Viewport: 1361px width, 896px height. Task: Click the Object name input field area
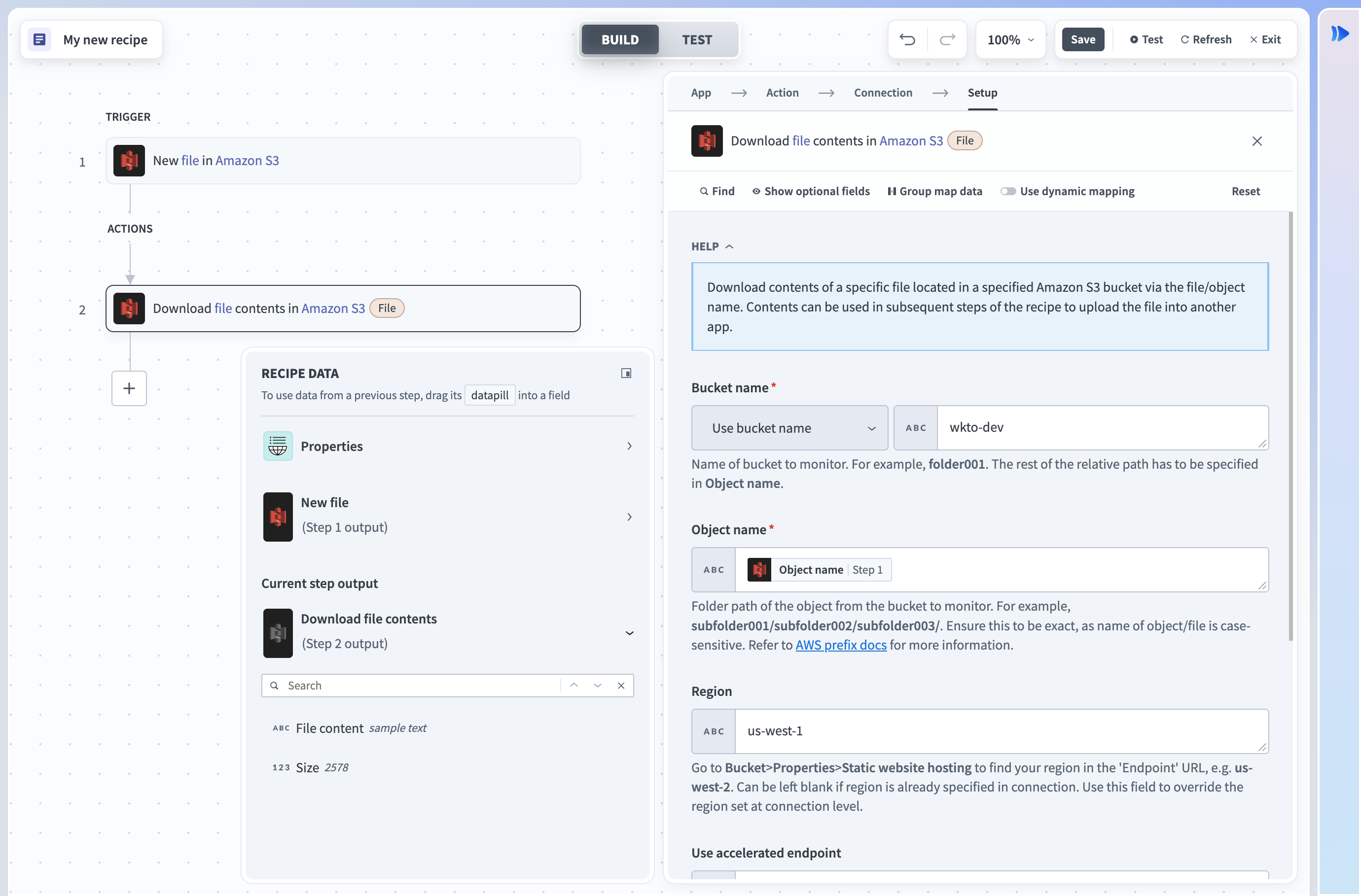coord(1002,570)
